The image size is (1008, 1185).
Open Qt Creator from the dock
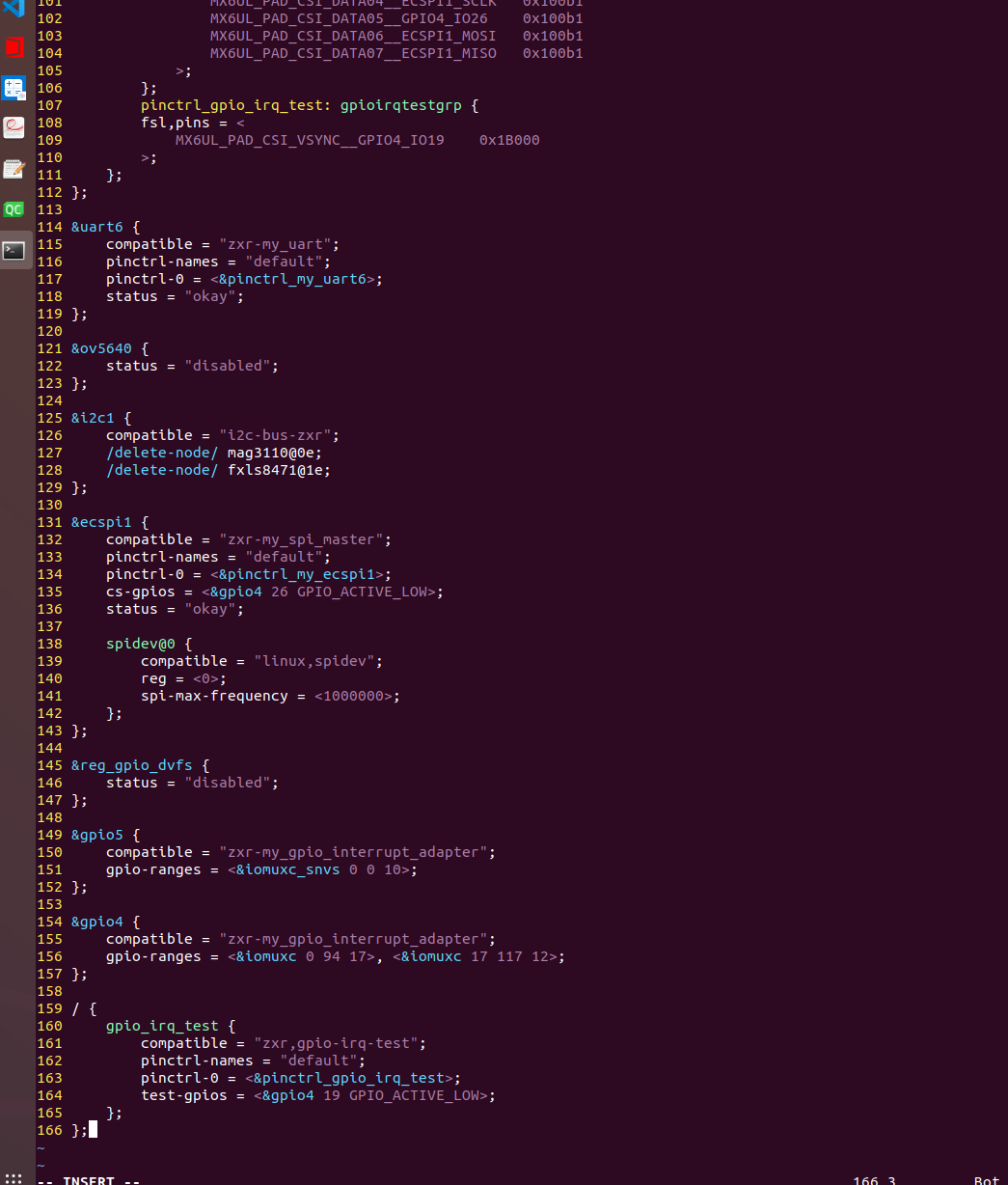14,209
